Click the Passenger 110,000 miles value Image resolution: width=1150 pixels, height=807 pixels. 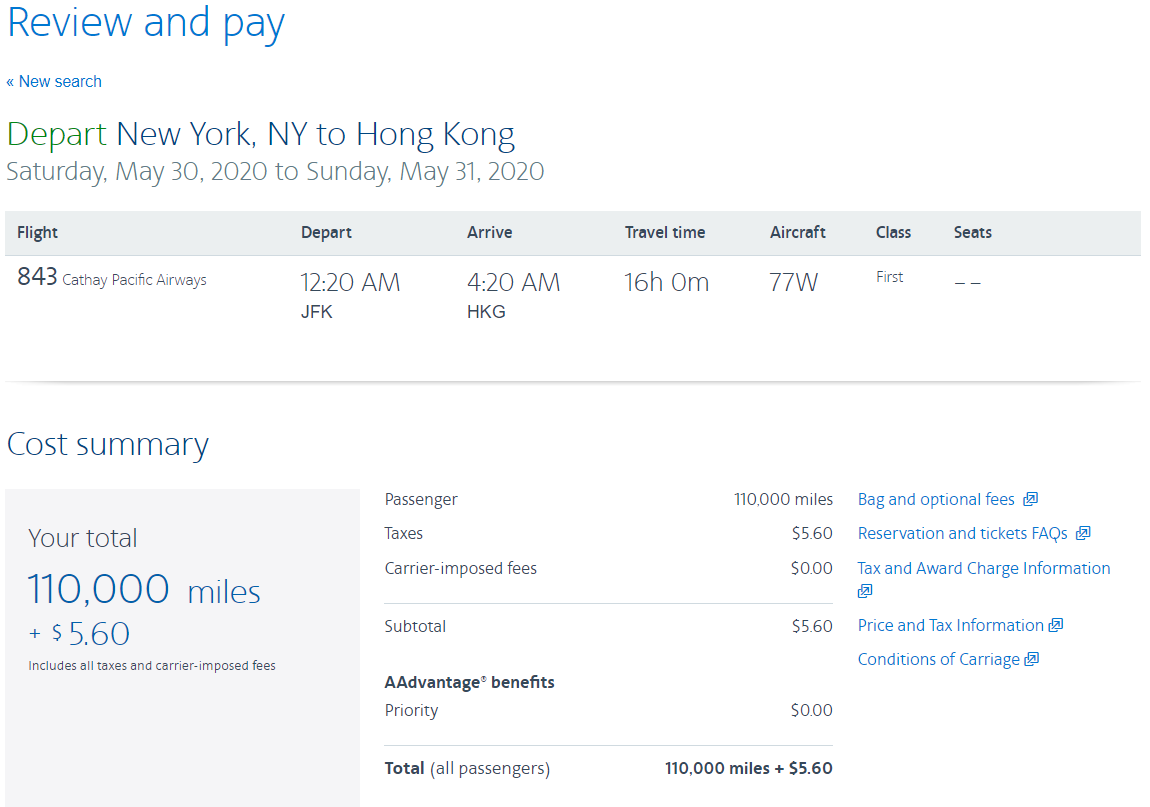pos(783,500)
